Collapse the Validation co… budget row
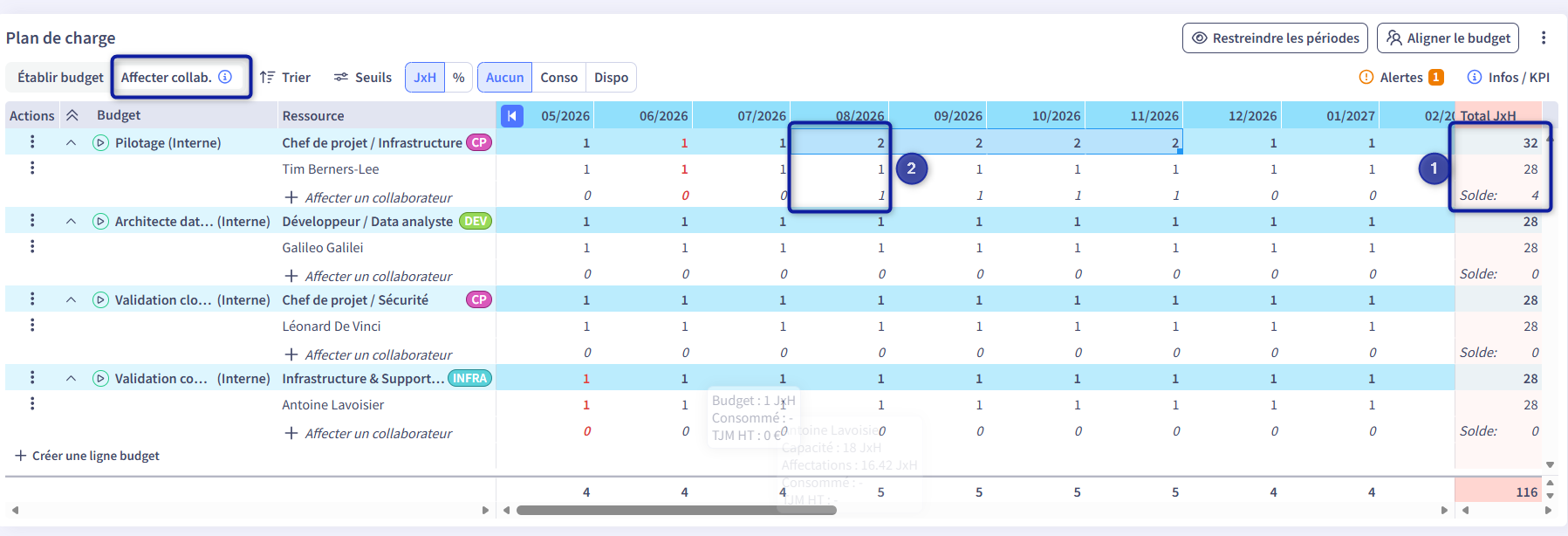 click(71, 378)
